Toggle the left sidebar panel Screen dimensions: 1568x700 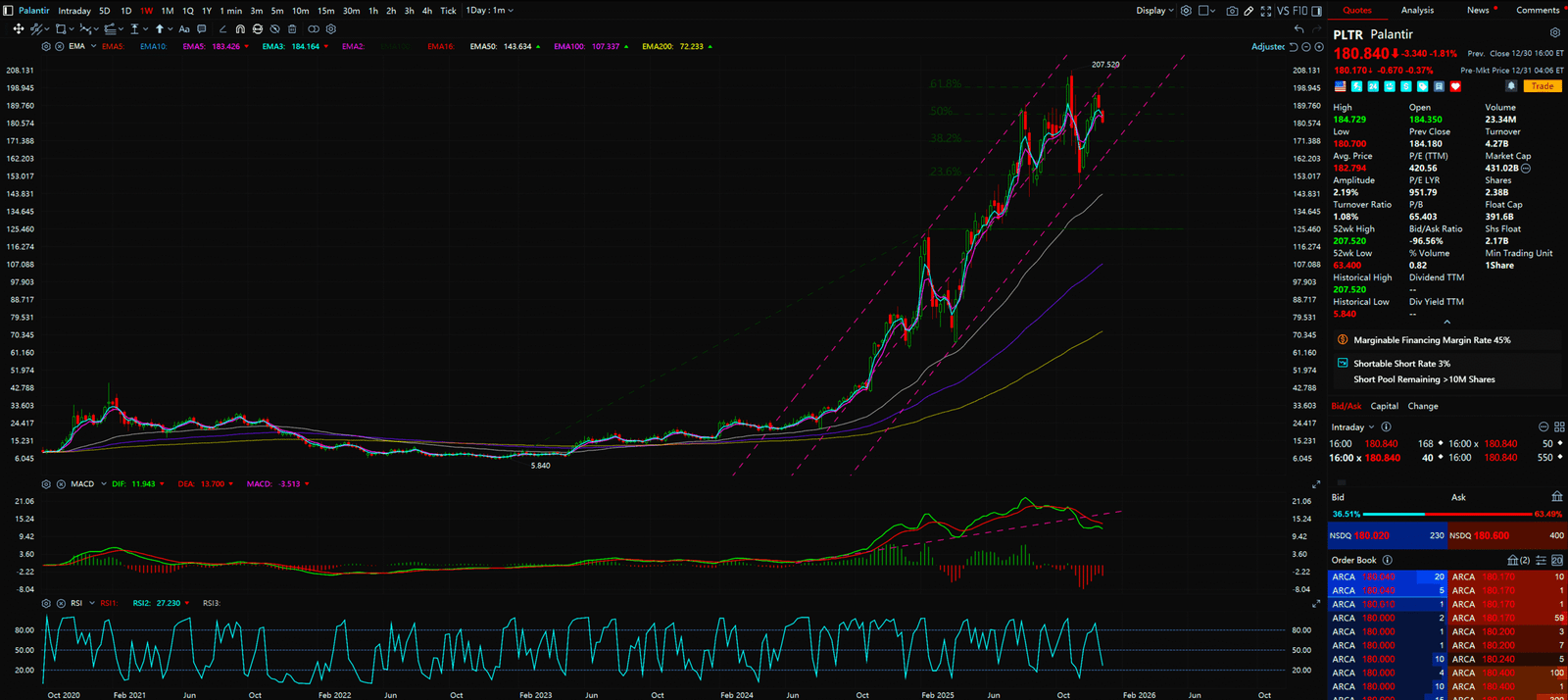[9, 11]
